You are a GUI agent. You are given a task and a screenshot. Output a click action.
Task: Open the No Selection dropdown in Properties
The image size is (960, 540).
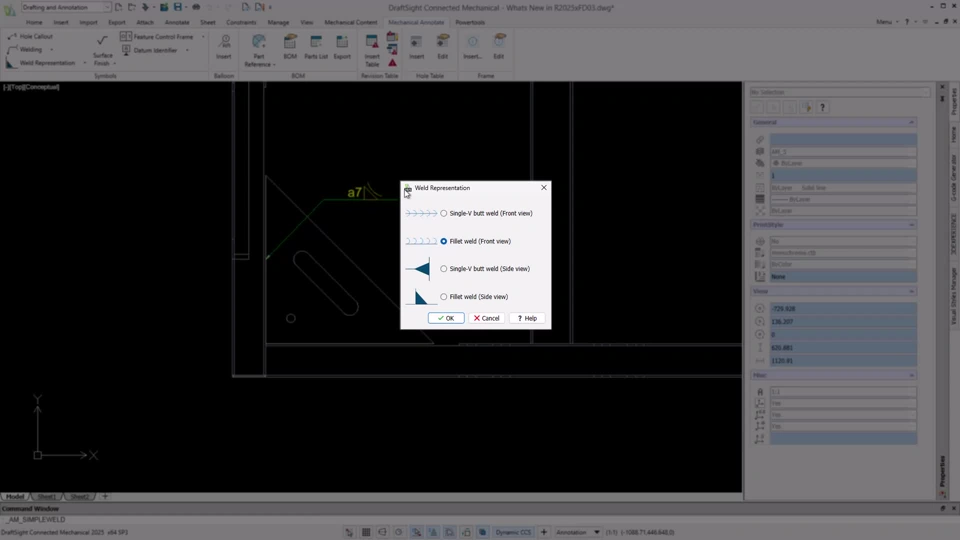pyautogui.click(x=840, y=92)
